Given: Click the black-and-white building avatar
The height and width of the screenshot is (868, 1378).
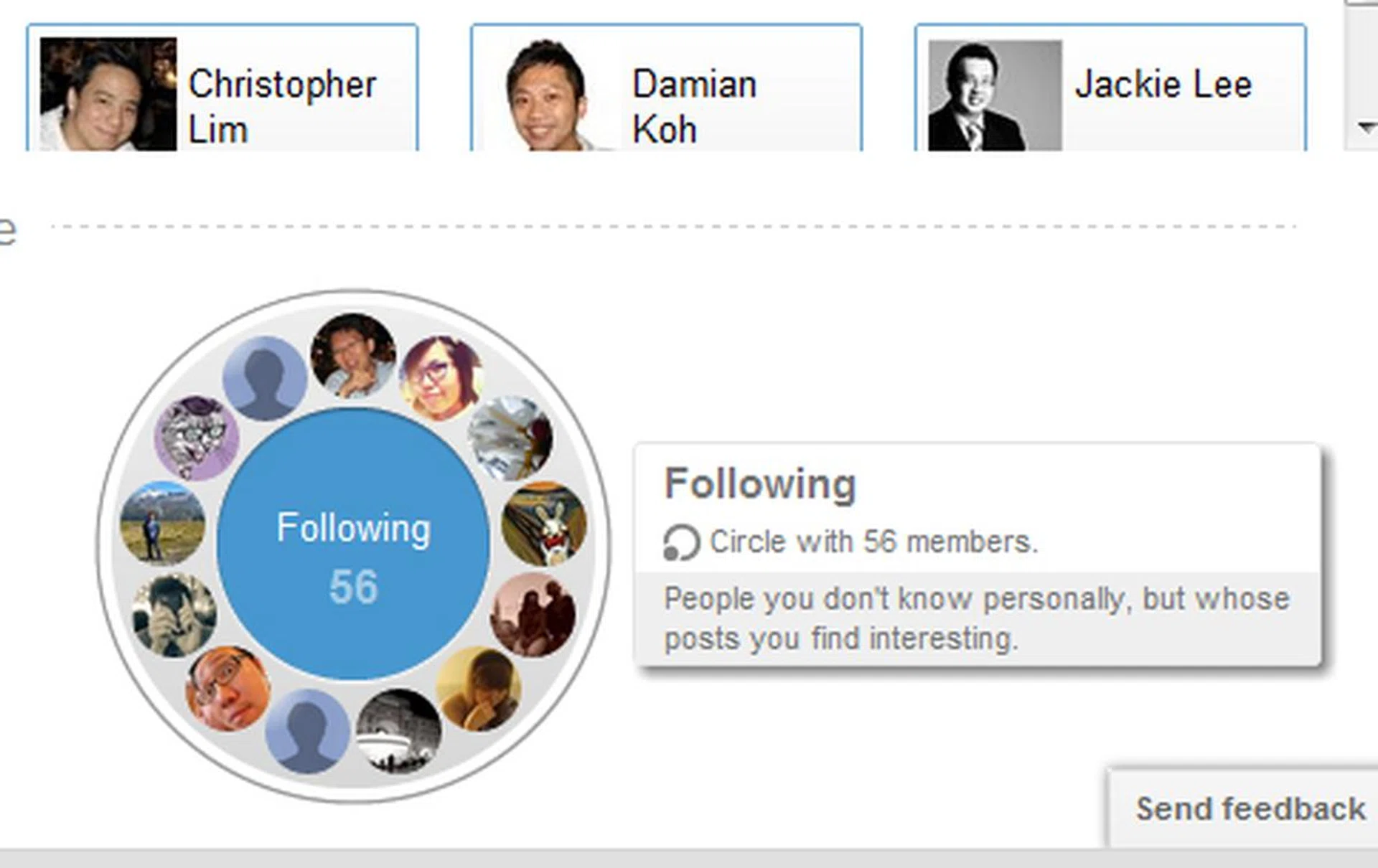Looking at the screenshot, I should click(398, 732).
